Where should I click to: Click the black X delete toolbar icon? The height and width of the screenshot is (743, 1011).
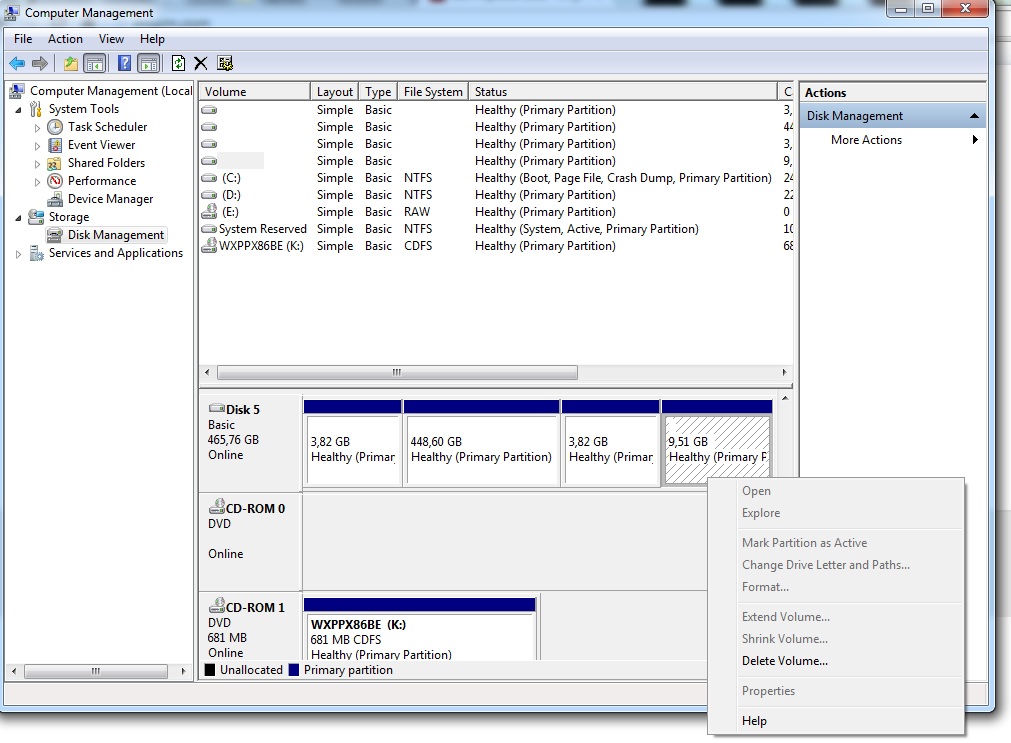(x=201, y=63)
